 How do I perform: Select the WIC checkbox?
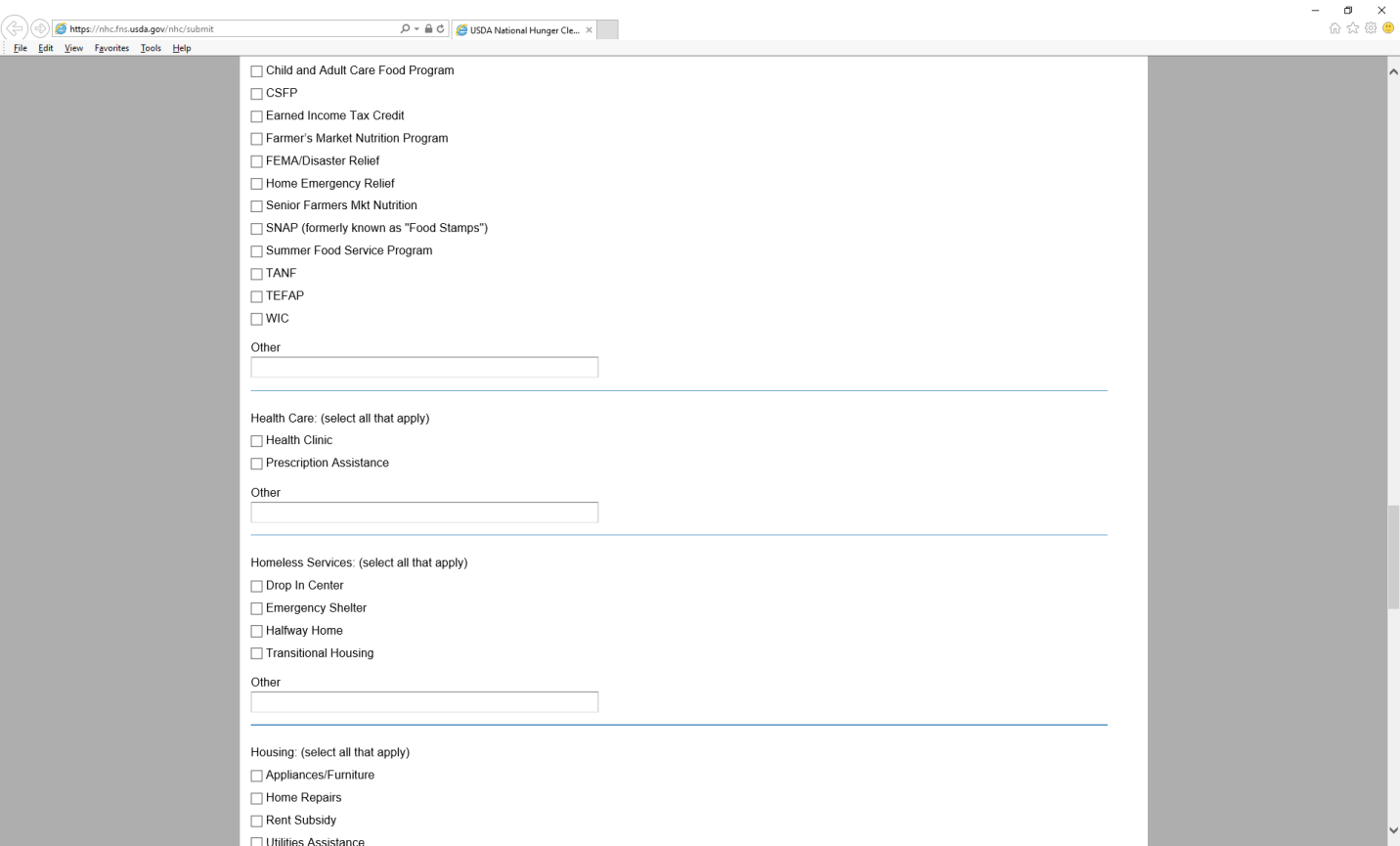257,319
